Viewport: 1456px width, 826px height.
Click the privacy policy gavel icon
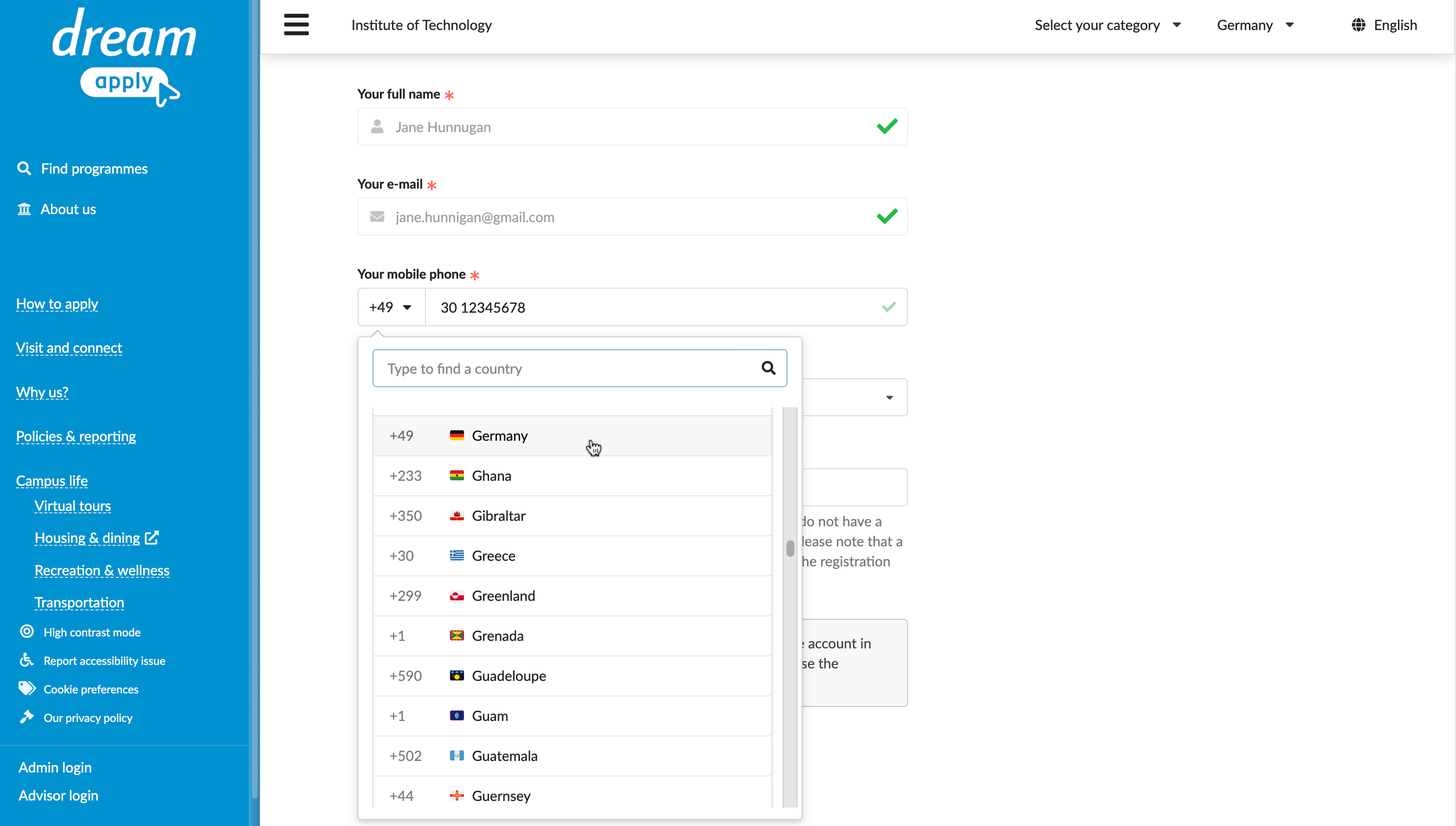[26, 717]
